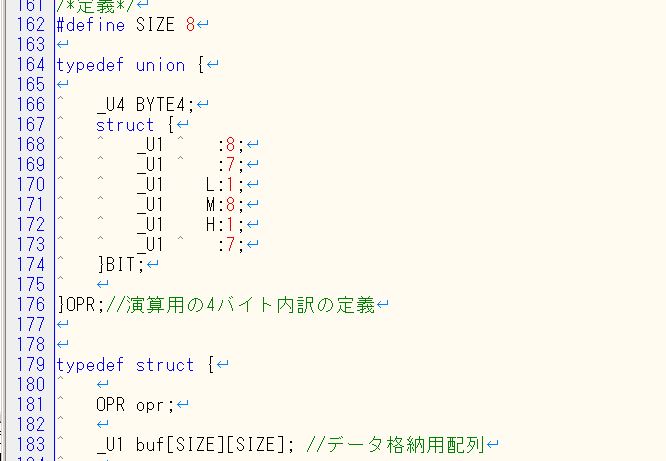Click line number 162 in the gutter
Image resolution: width=666 pixels, height=461 pixels.
point(31,25)
